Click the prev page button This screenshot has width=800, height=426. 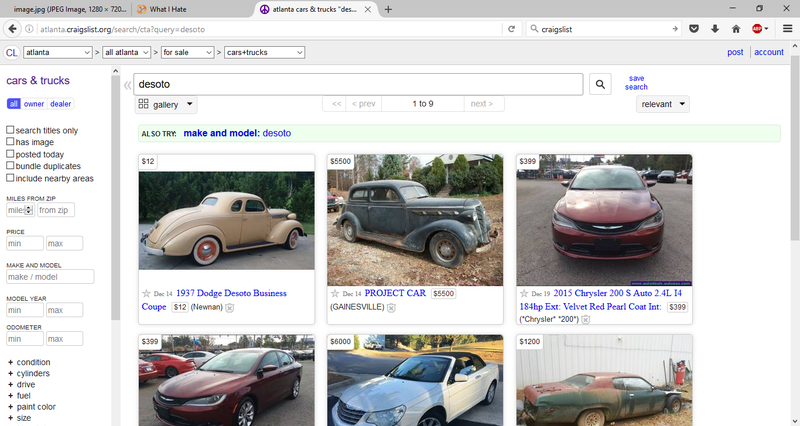tap(363, 104)
